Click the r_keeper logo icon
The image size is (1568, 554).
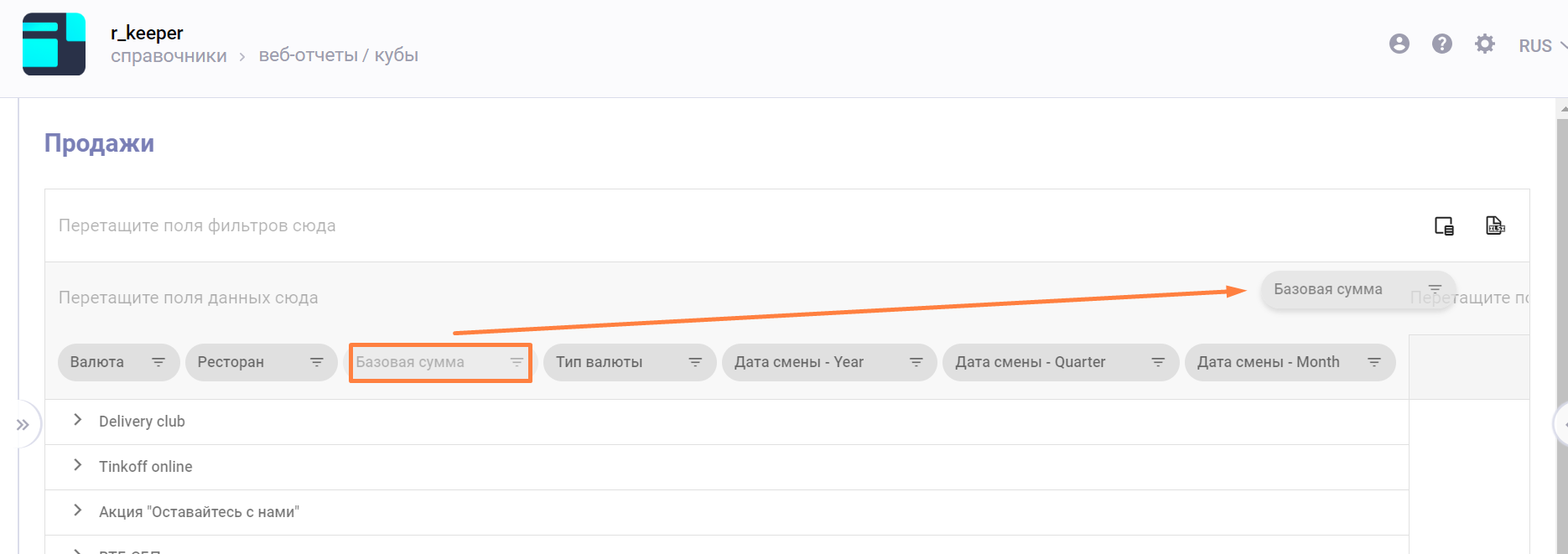[x=54, y=44]
